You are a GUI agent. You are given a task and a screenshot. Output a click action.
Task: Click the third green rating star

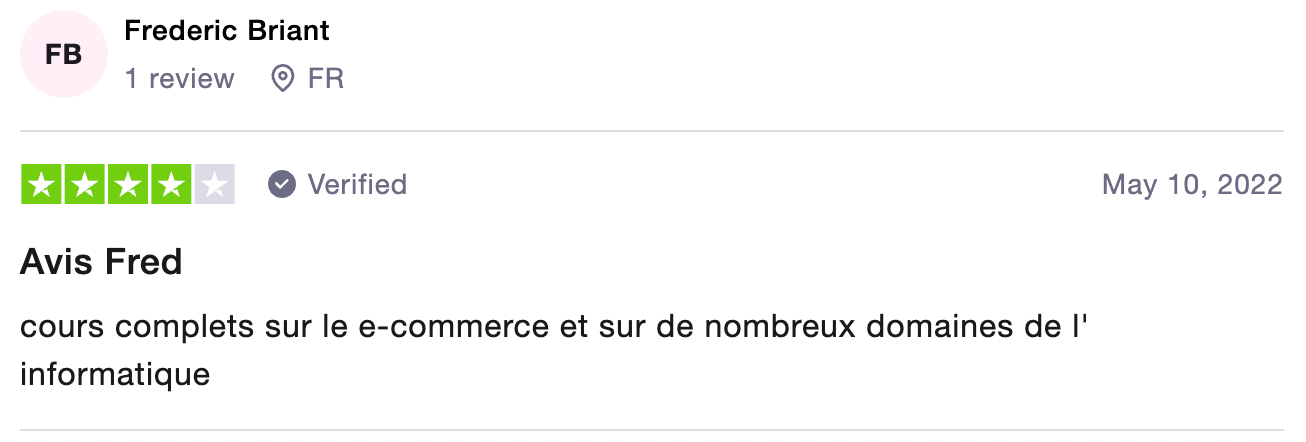[128, 185]
